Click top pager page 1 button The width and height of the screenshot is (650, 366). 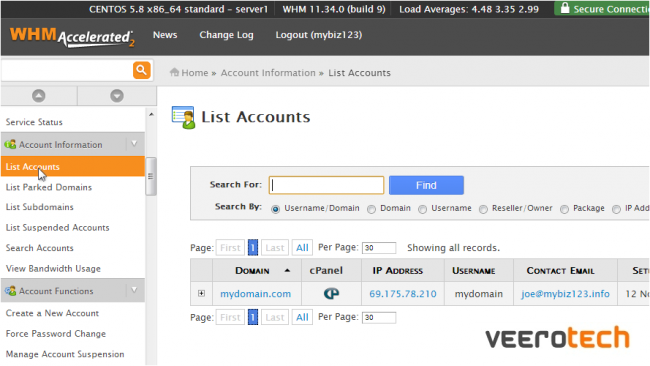[x=253, y=248]
